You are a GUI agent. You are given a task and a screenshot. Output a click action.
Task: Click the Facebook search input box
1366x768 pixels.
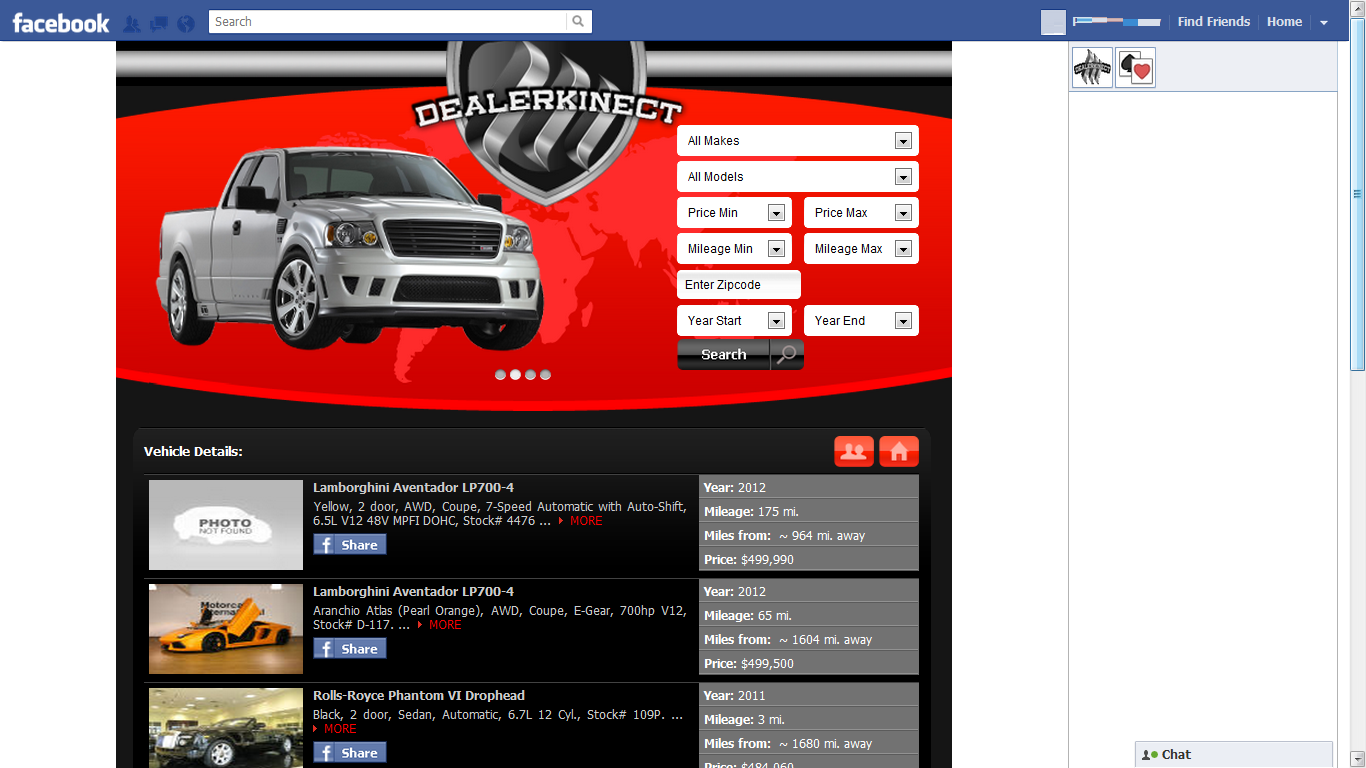(388, 22)
